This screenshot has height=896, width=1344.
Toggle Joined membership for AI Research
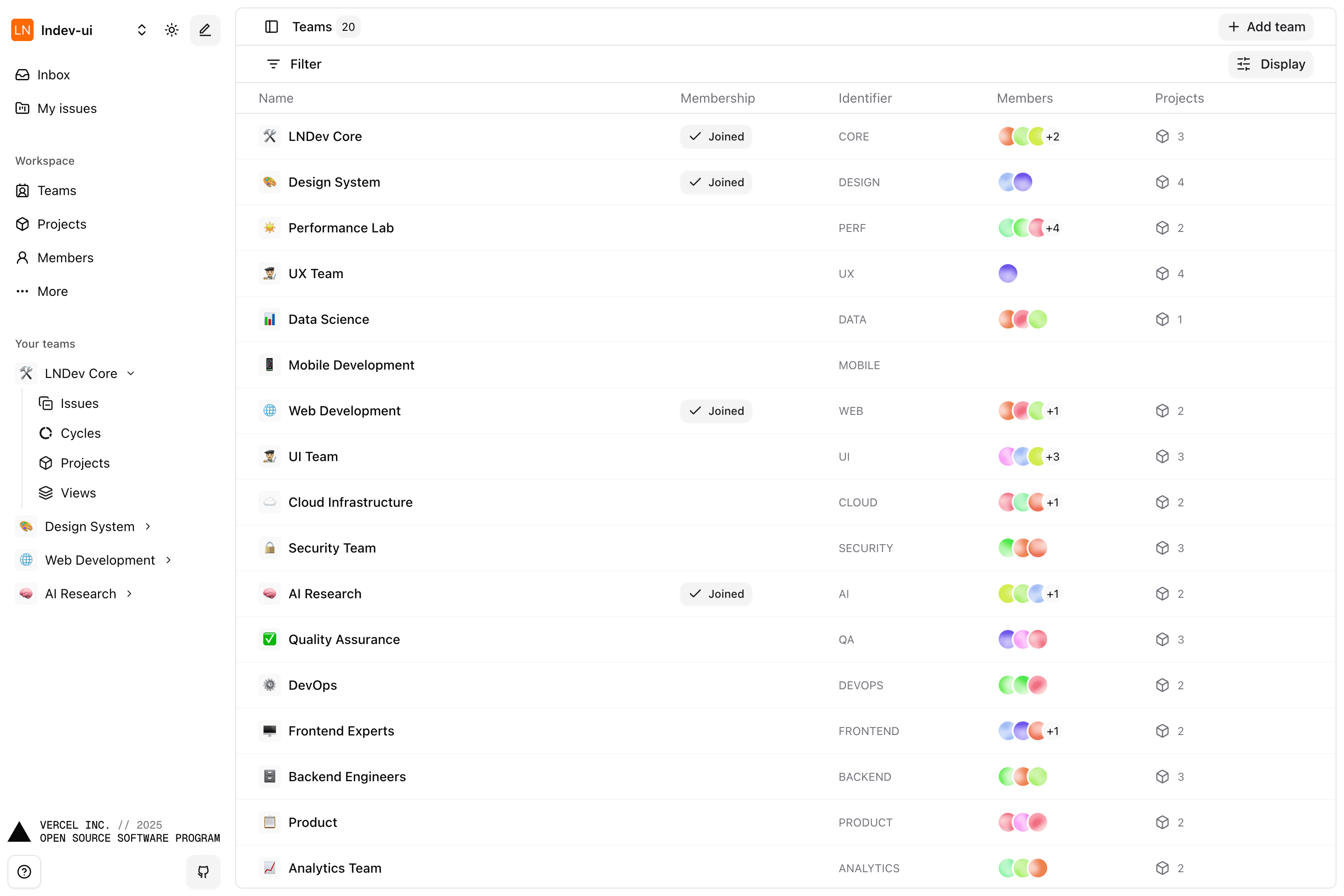716,594
